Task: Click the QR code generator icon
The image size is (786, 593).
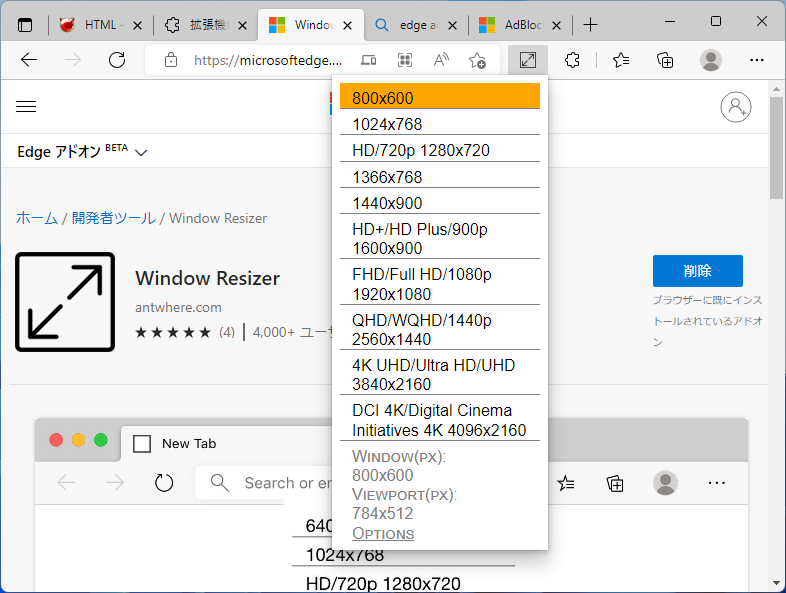Action: 405,60
